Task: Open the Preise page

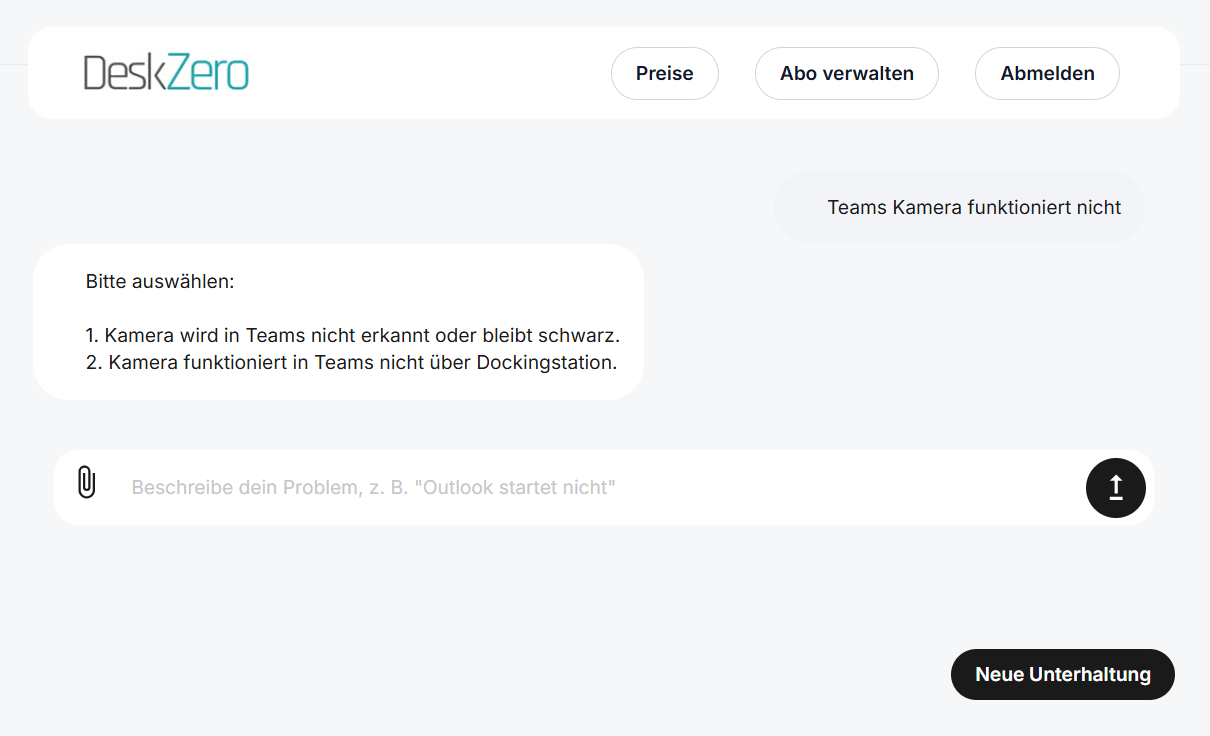Action: tap(664, 73)
